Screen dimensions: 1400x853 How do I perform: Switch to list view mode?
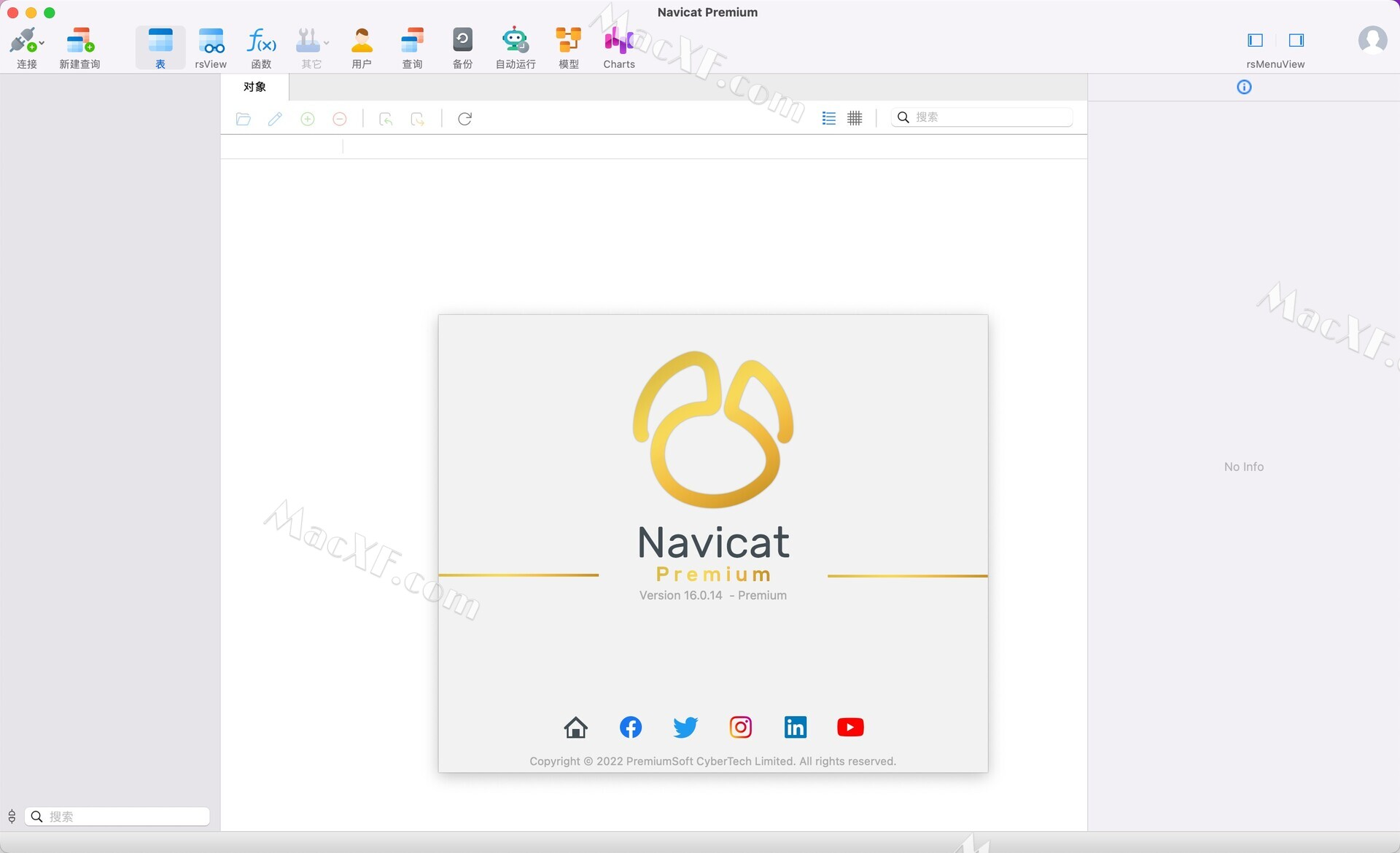[829, 118]
